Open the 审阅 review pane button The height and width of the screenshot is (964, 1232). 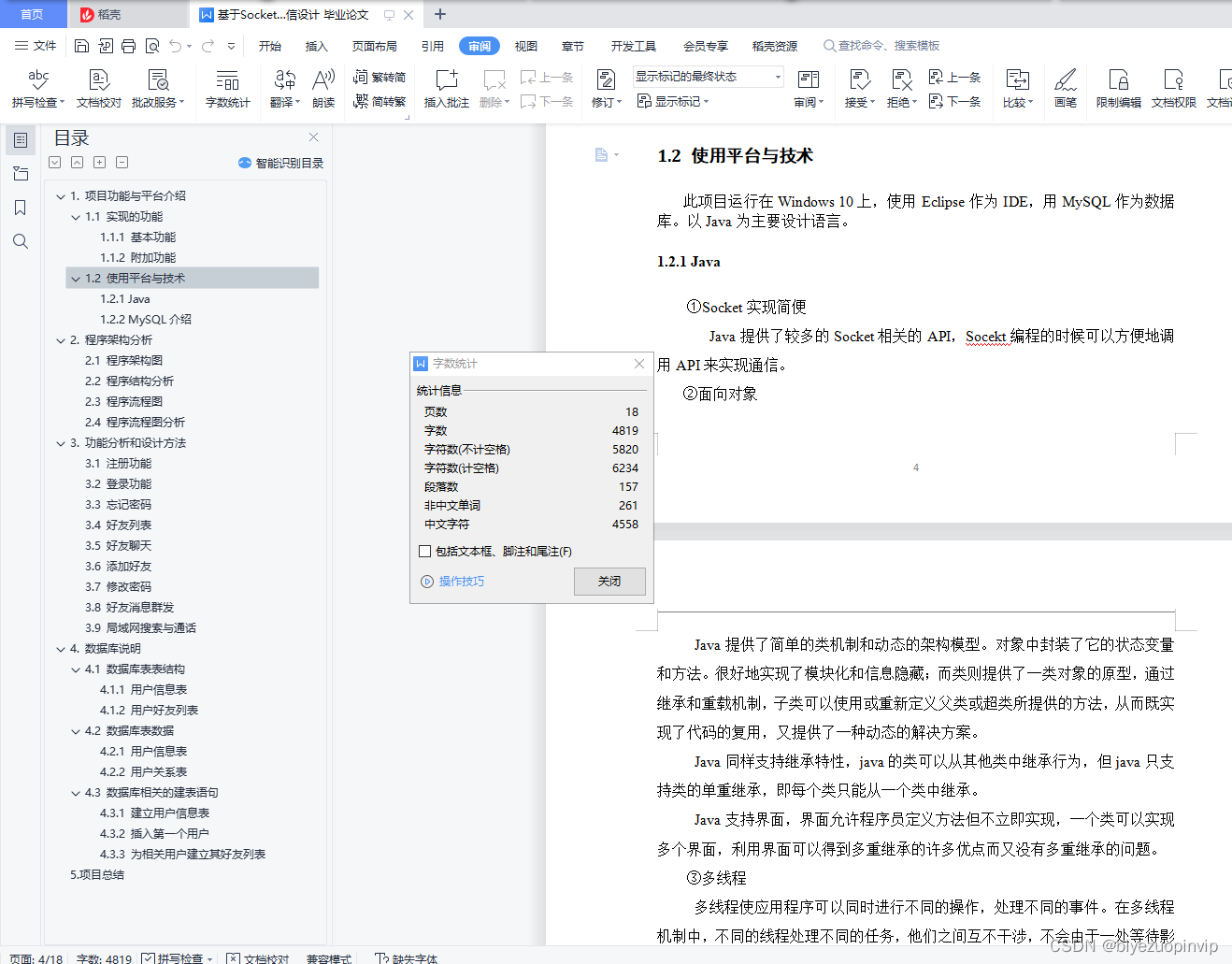(x=809, y=89)
